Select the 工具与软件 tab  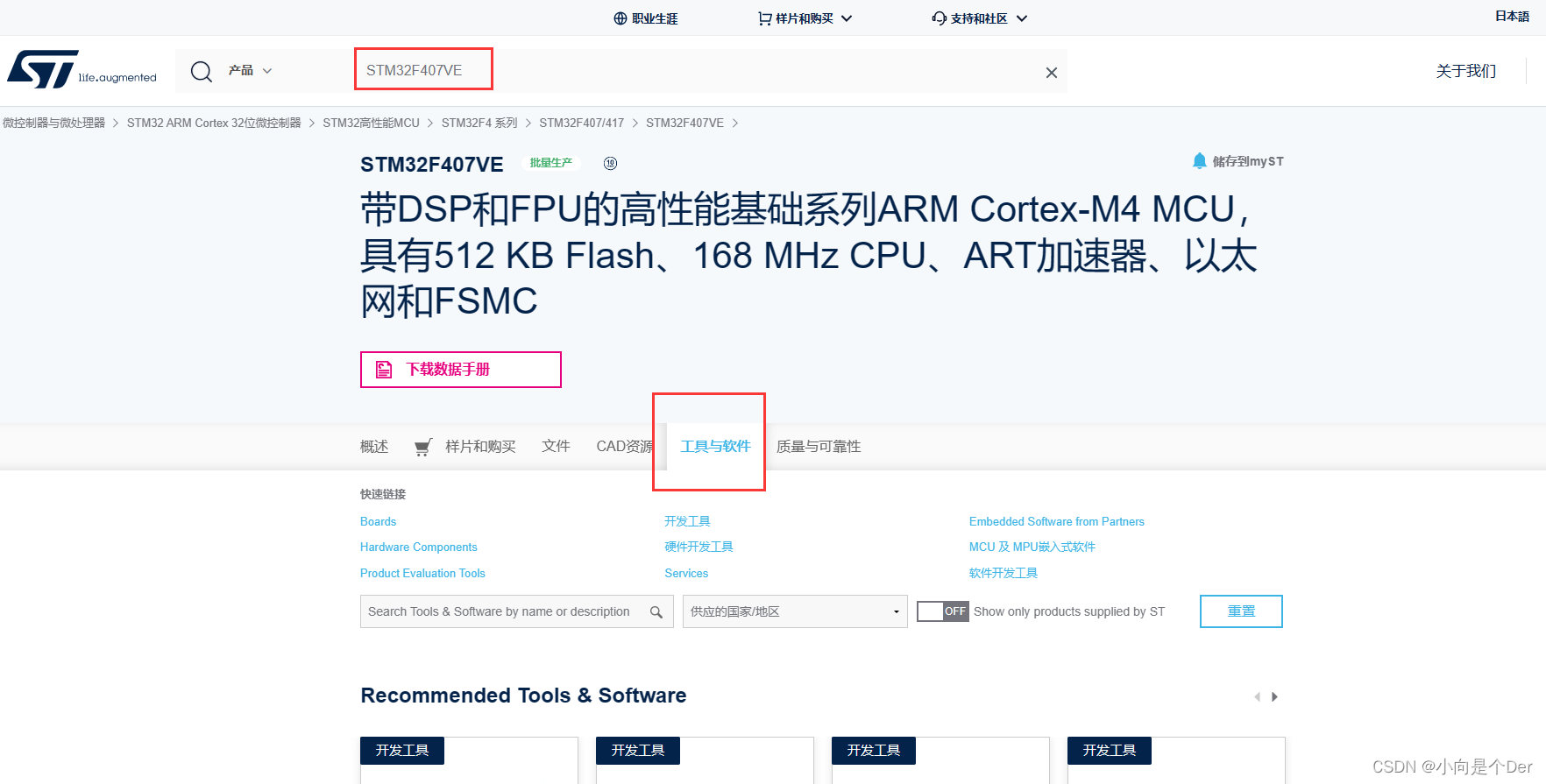tap(715, 447)
